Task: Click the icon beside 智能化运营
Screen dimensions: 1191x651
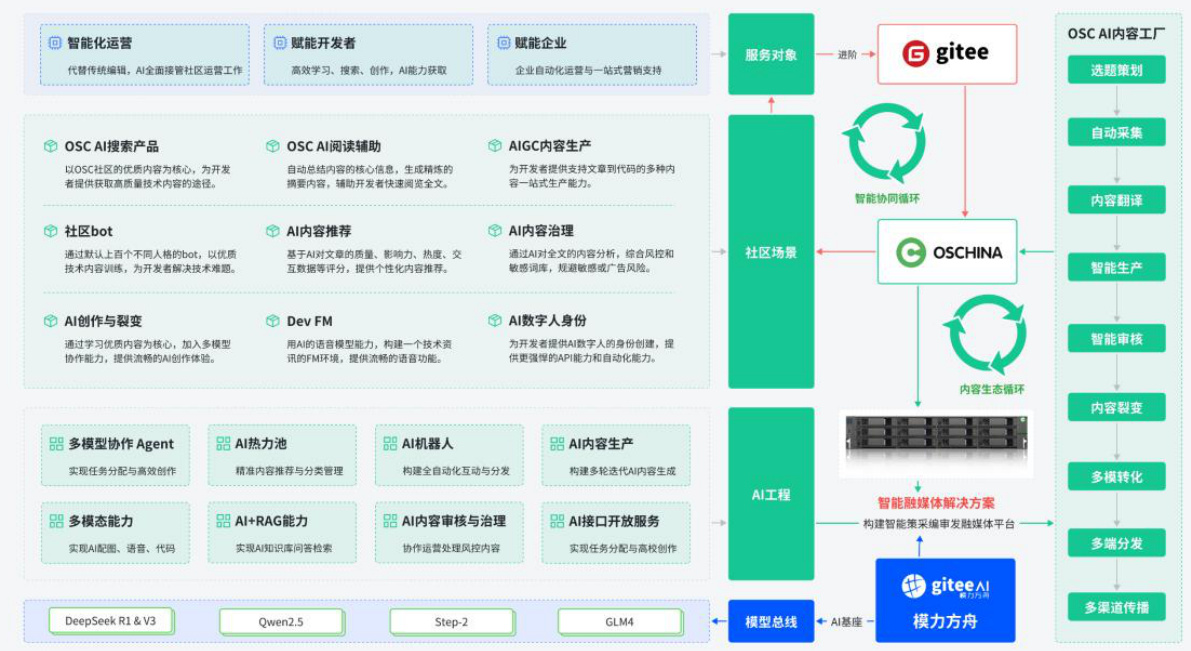Action: point(55,43)
